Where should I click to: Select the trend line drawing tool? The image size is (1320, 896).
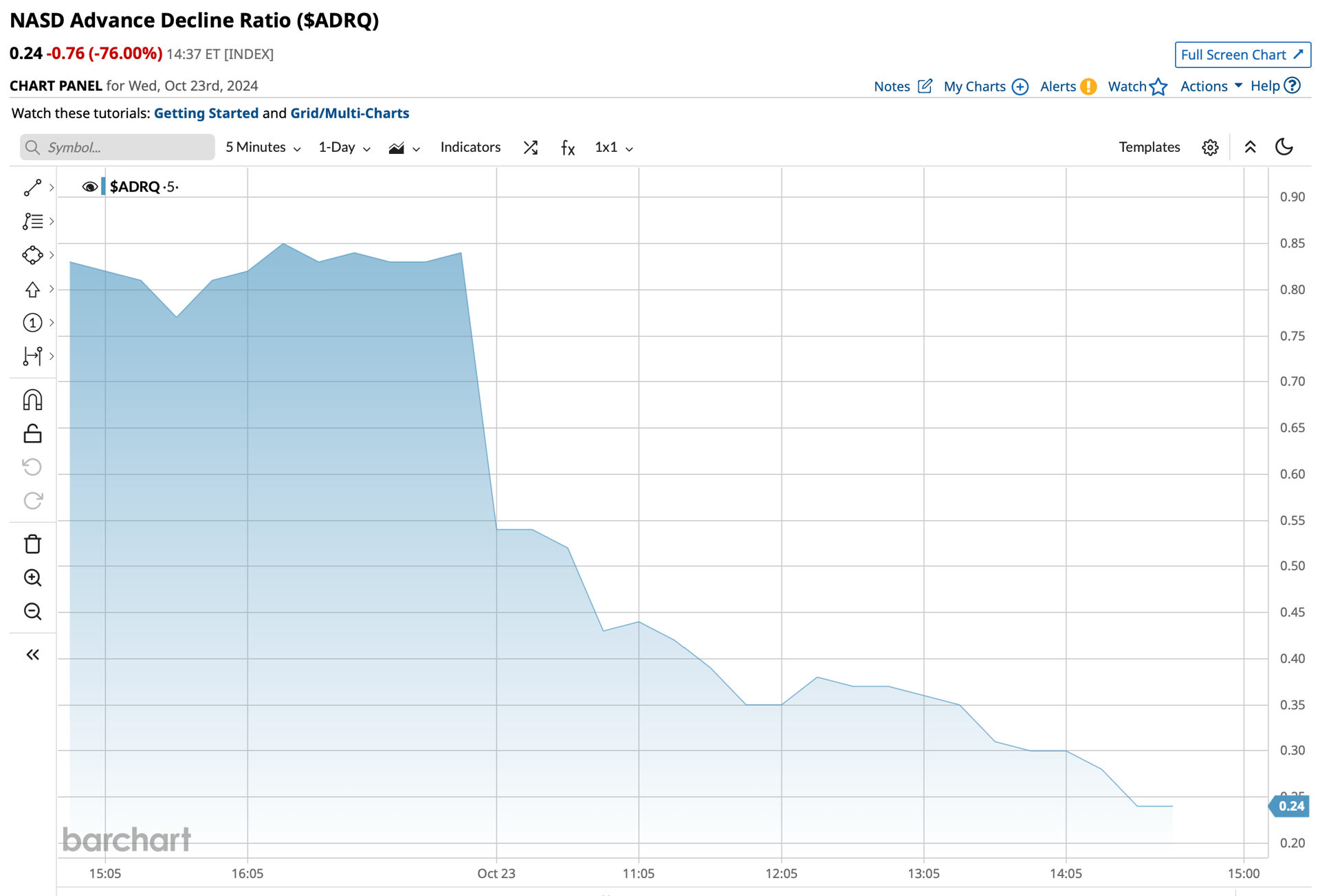32,188
